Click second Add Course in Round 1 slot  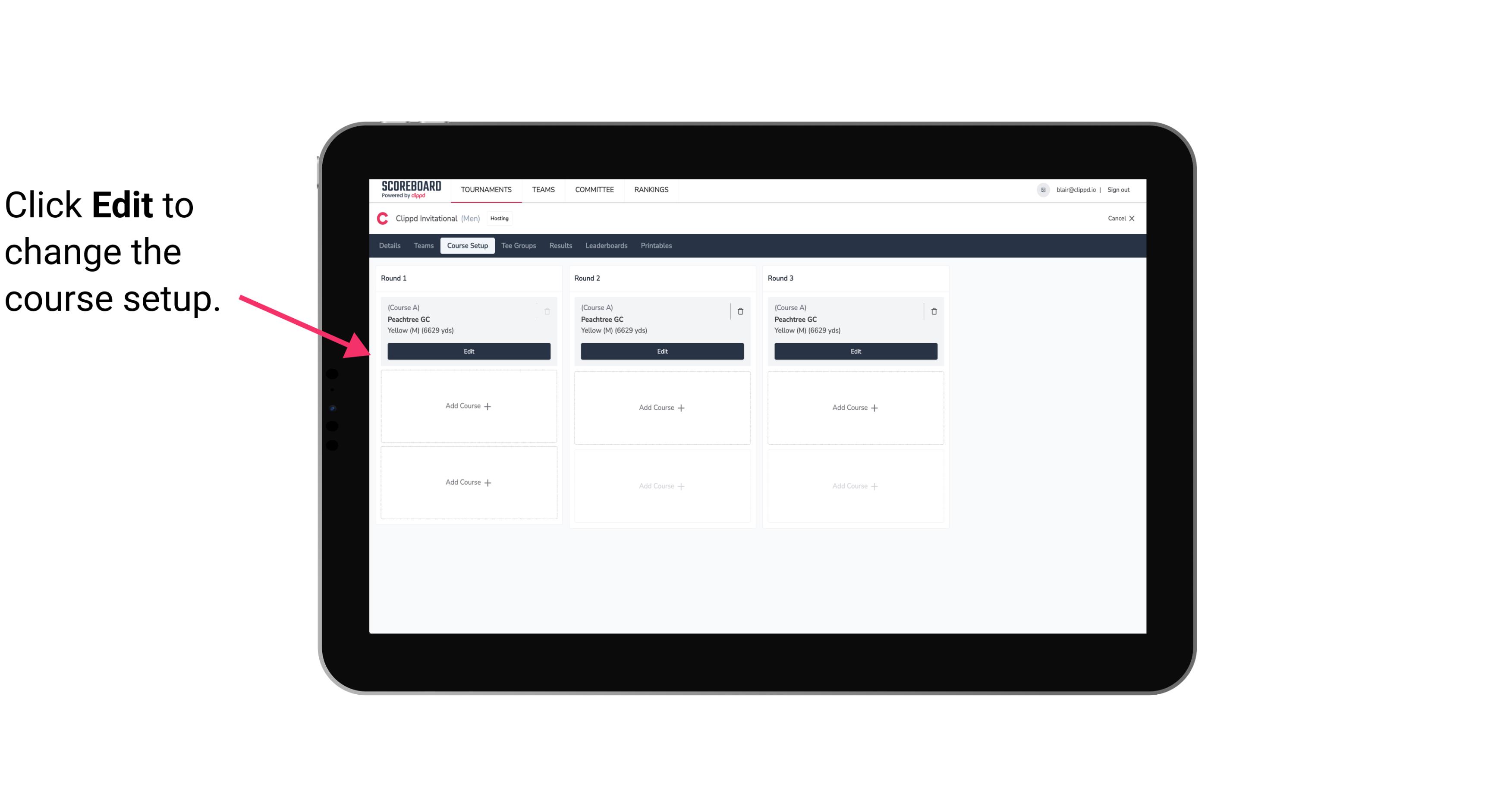tap(468, 482)
